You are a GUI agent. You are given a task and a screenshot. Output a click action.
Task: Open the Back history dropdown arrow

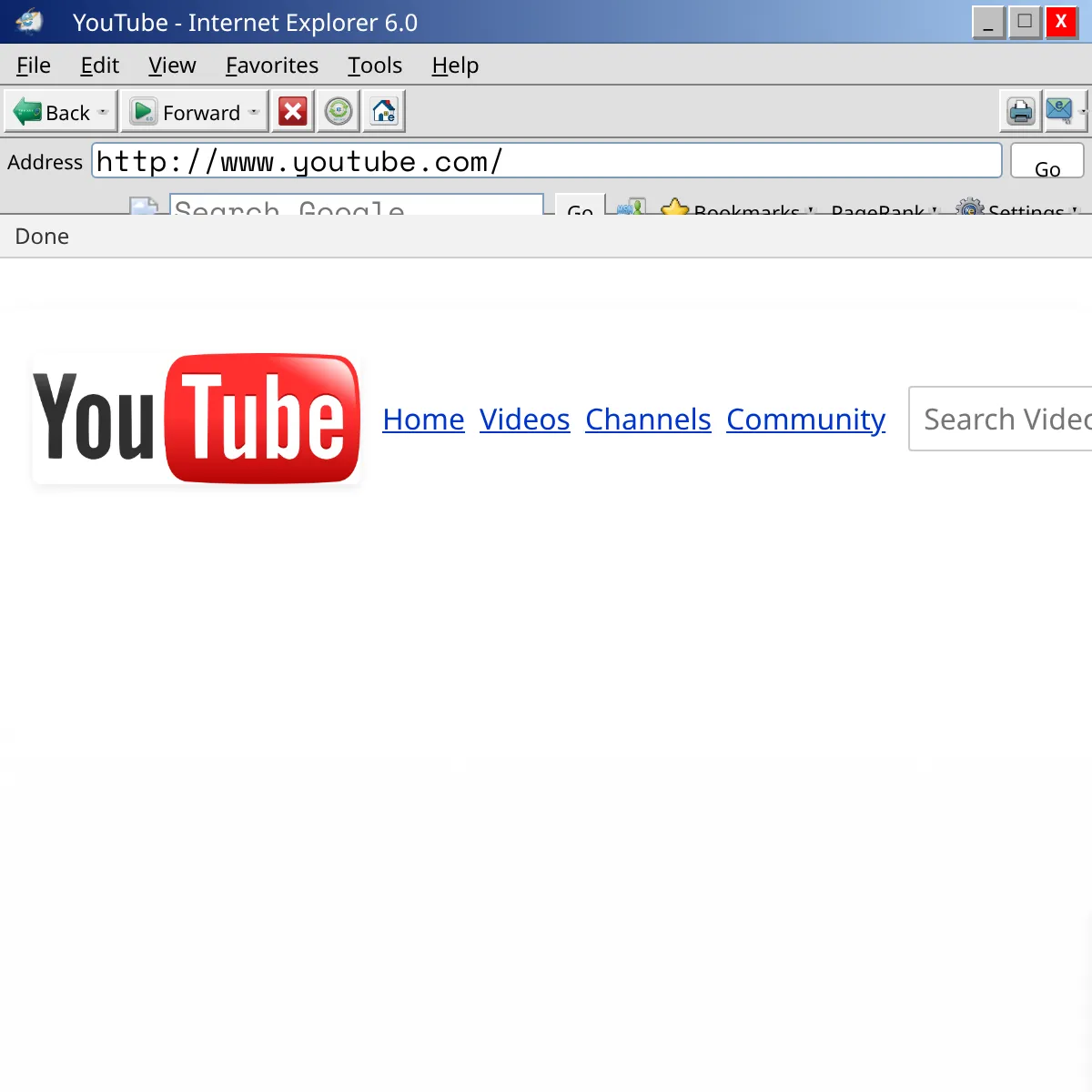point(104,112)
